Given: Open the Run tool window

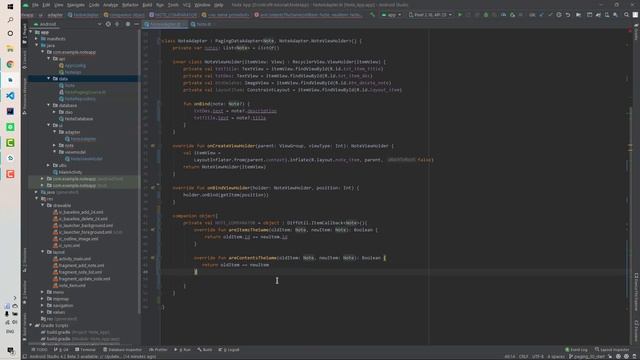Looking at the screenshot, I should pos(182,350).
